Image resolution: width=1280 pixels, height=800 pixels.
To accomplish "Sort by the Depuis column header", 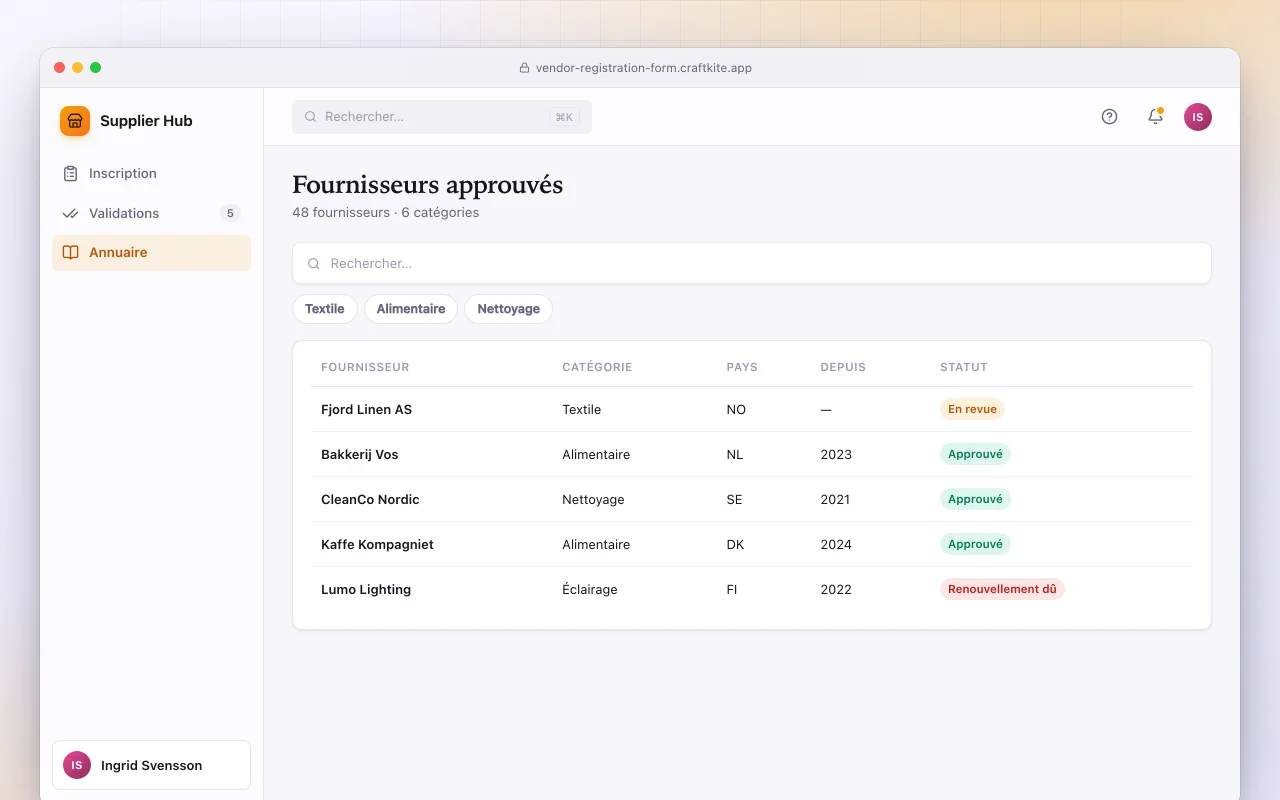I will [843, 367].
